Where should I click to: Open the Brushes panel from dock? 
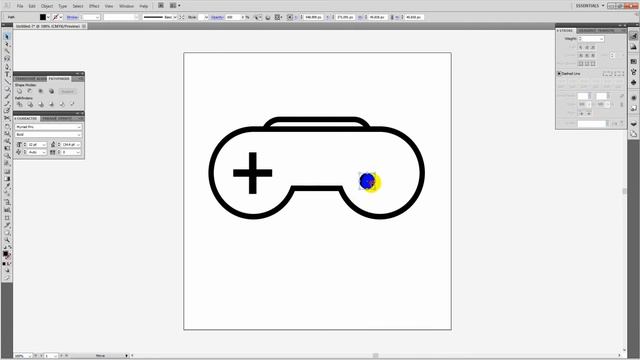[x=633, y=72]
